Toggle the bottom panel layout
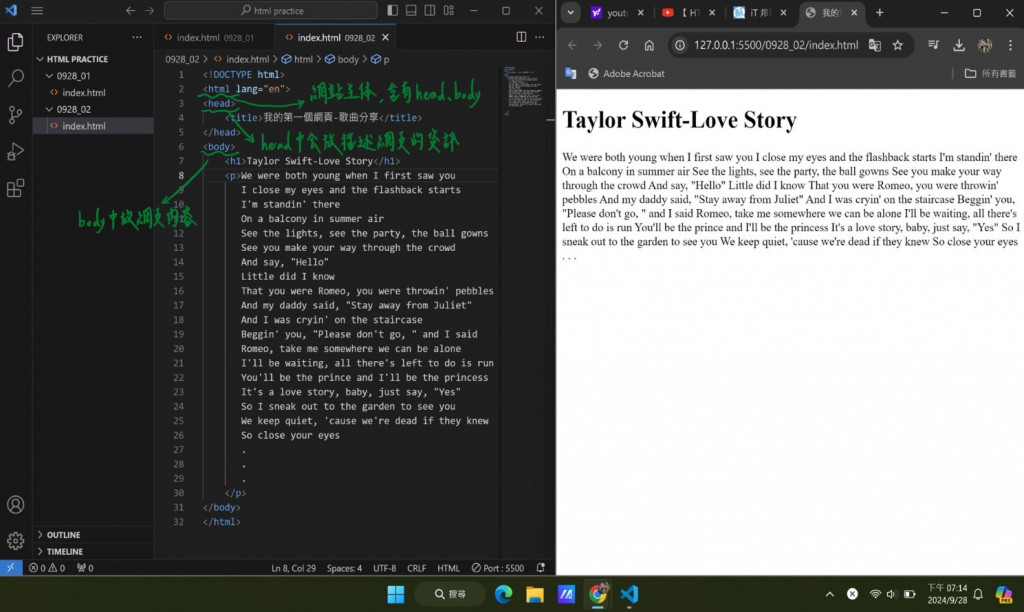 pos(411,10)
